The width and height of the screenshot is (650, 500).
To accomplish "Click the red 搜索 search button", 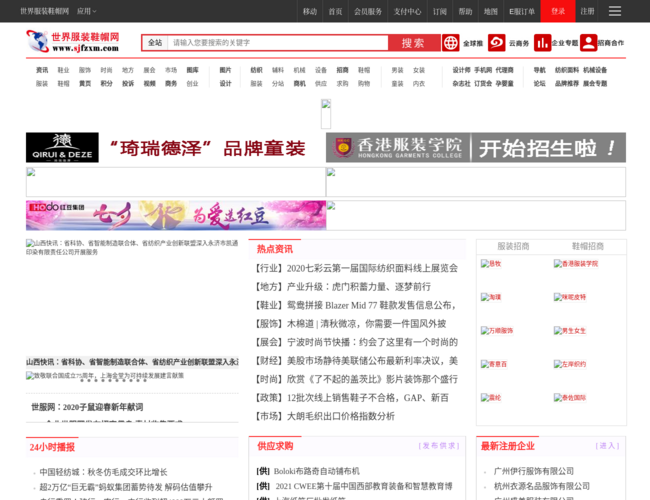I will [413, 43].
